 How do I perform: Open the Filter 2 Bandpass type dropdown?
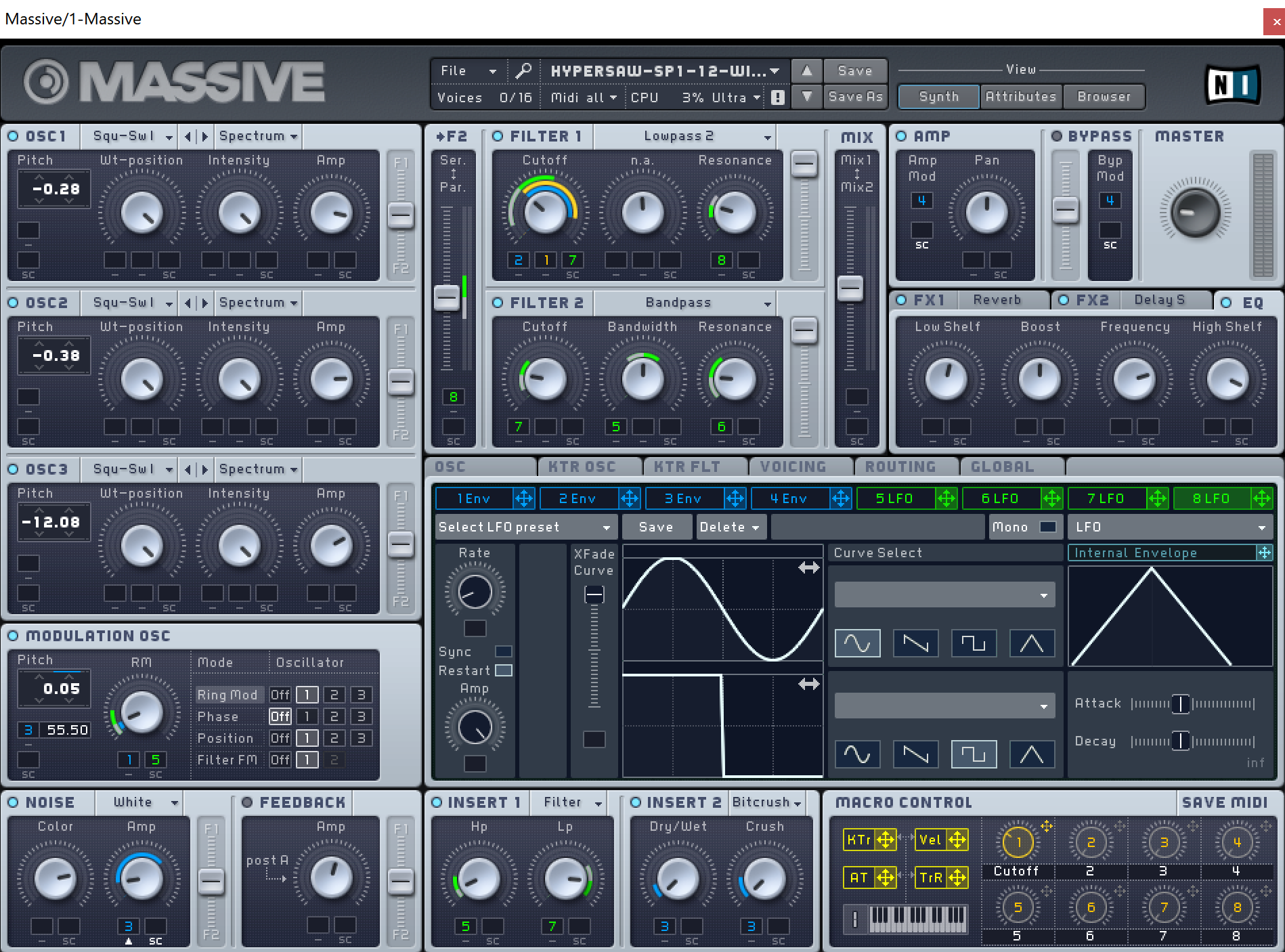[687, 303]
